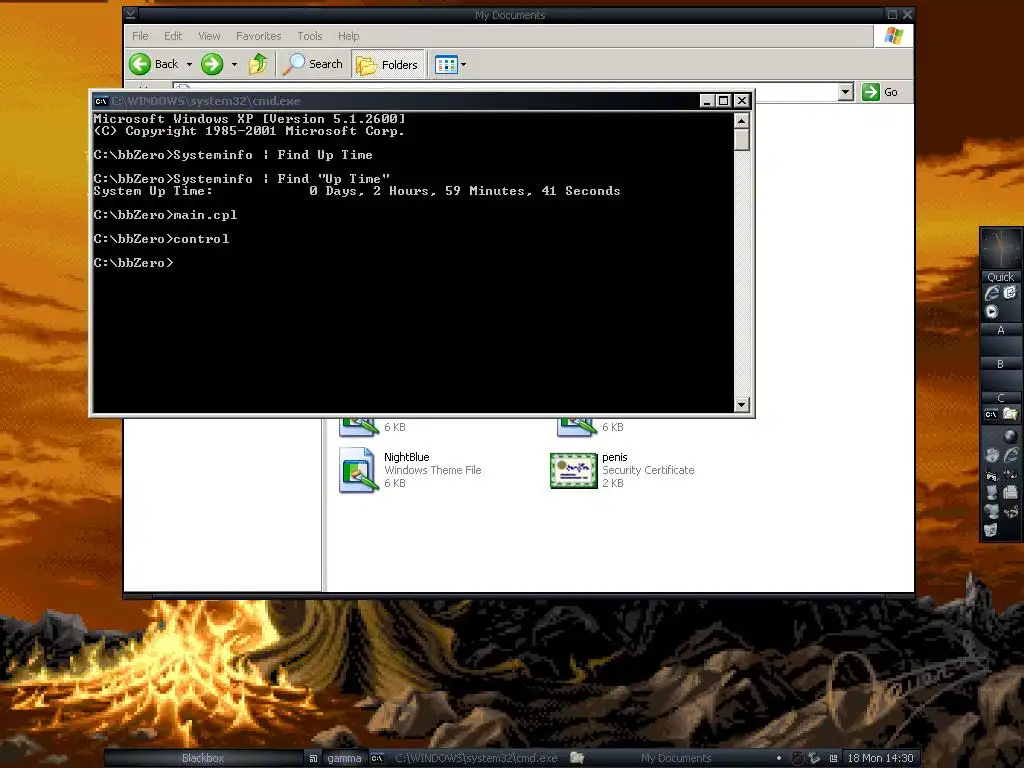Click the dark sphere icon in dock
This screenshot has height=768, width=1024.
pyautogui.click(x=1010, y=436)
